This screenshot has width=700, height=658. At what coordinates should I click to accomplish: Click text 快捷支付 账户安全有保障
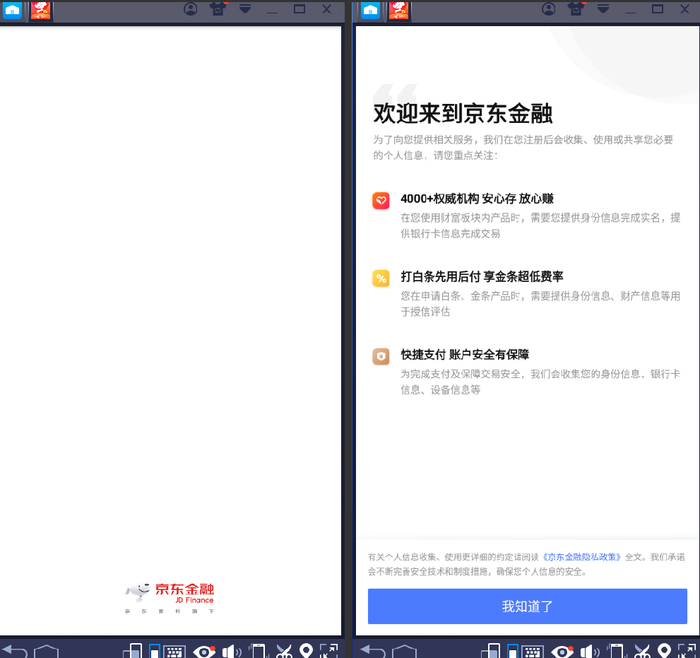coord(465,355)
